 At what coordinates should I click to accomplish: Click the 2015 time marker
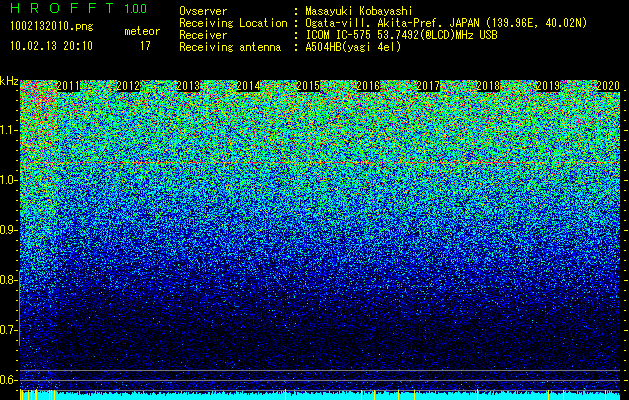[308, 86]
